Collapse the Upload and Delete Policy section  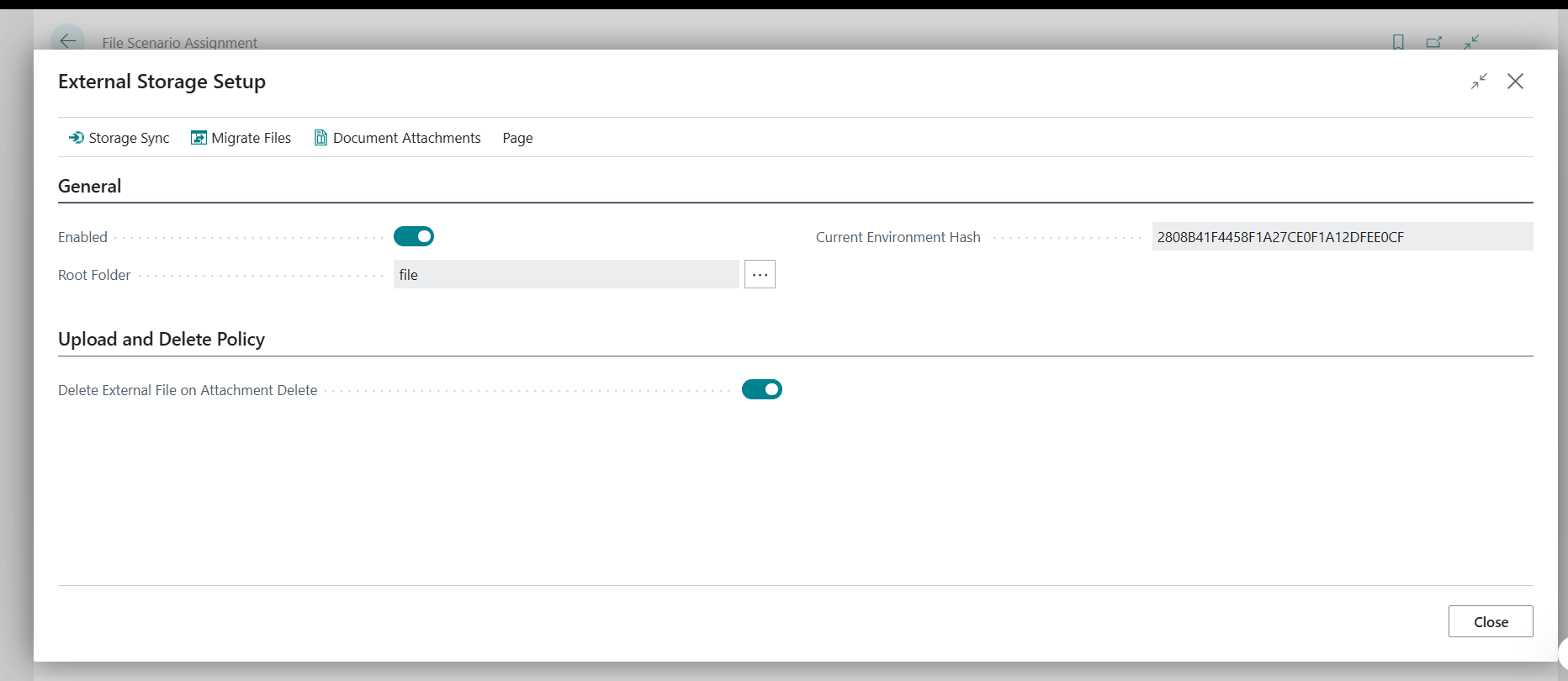coord(162,340)
